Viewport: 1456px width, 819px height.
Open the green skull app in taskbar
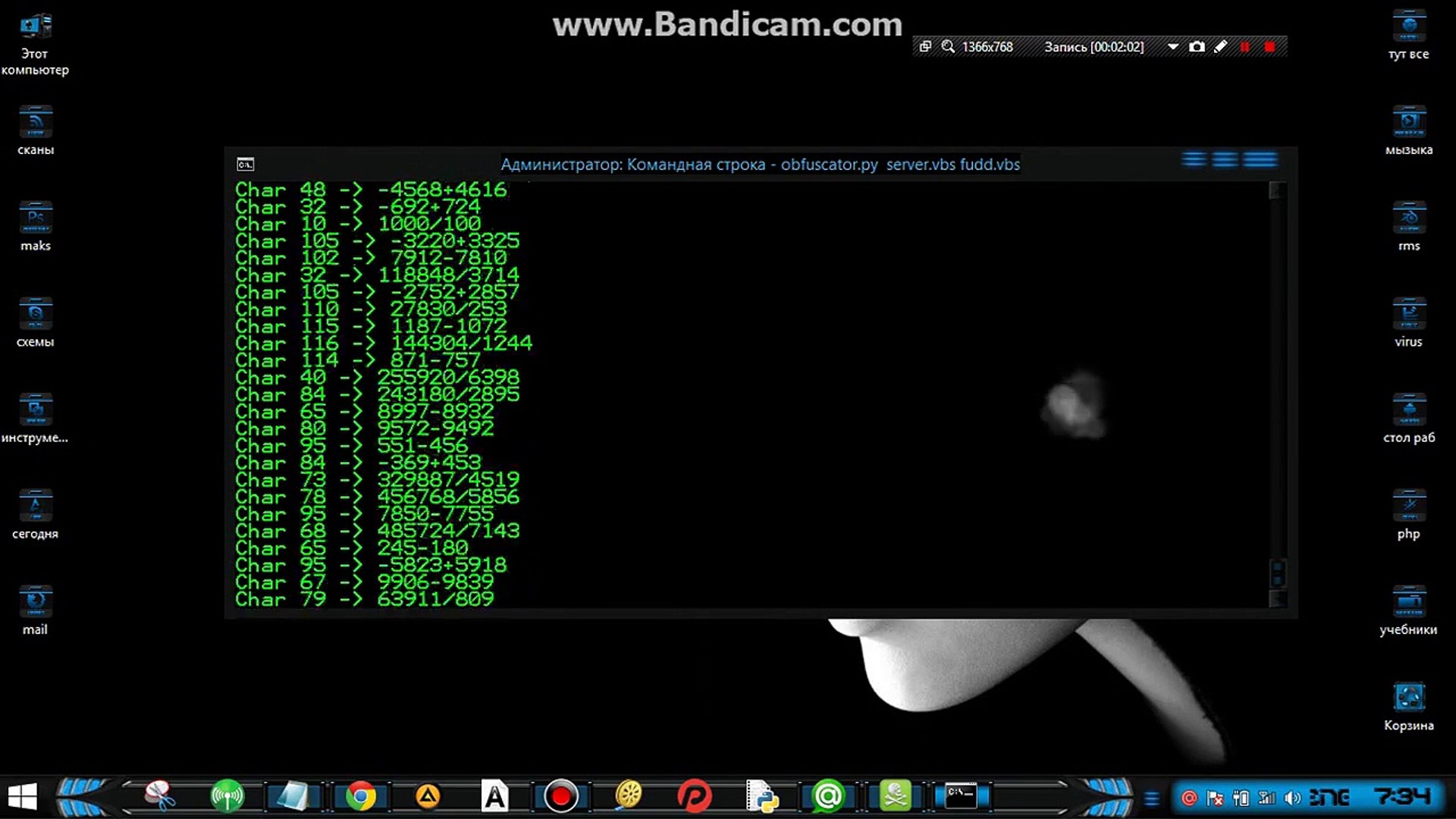tap(895, 796)
